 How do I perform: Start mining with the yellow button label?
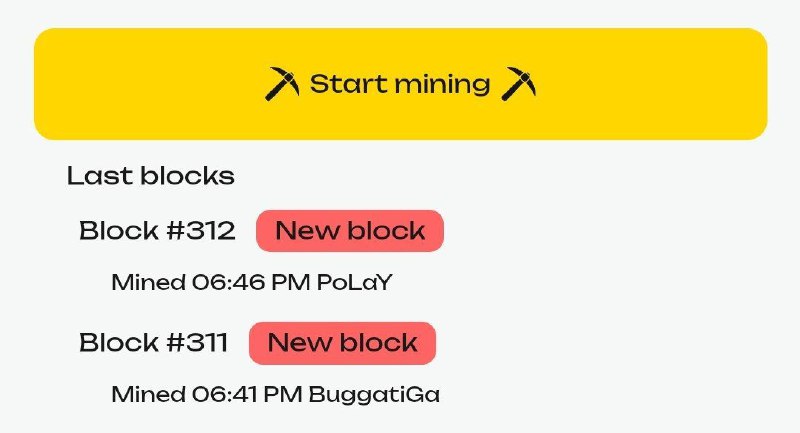click(x=400, y=84)
